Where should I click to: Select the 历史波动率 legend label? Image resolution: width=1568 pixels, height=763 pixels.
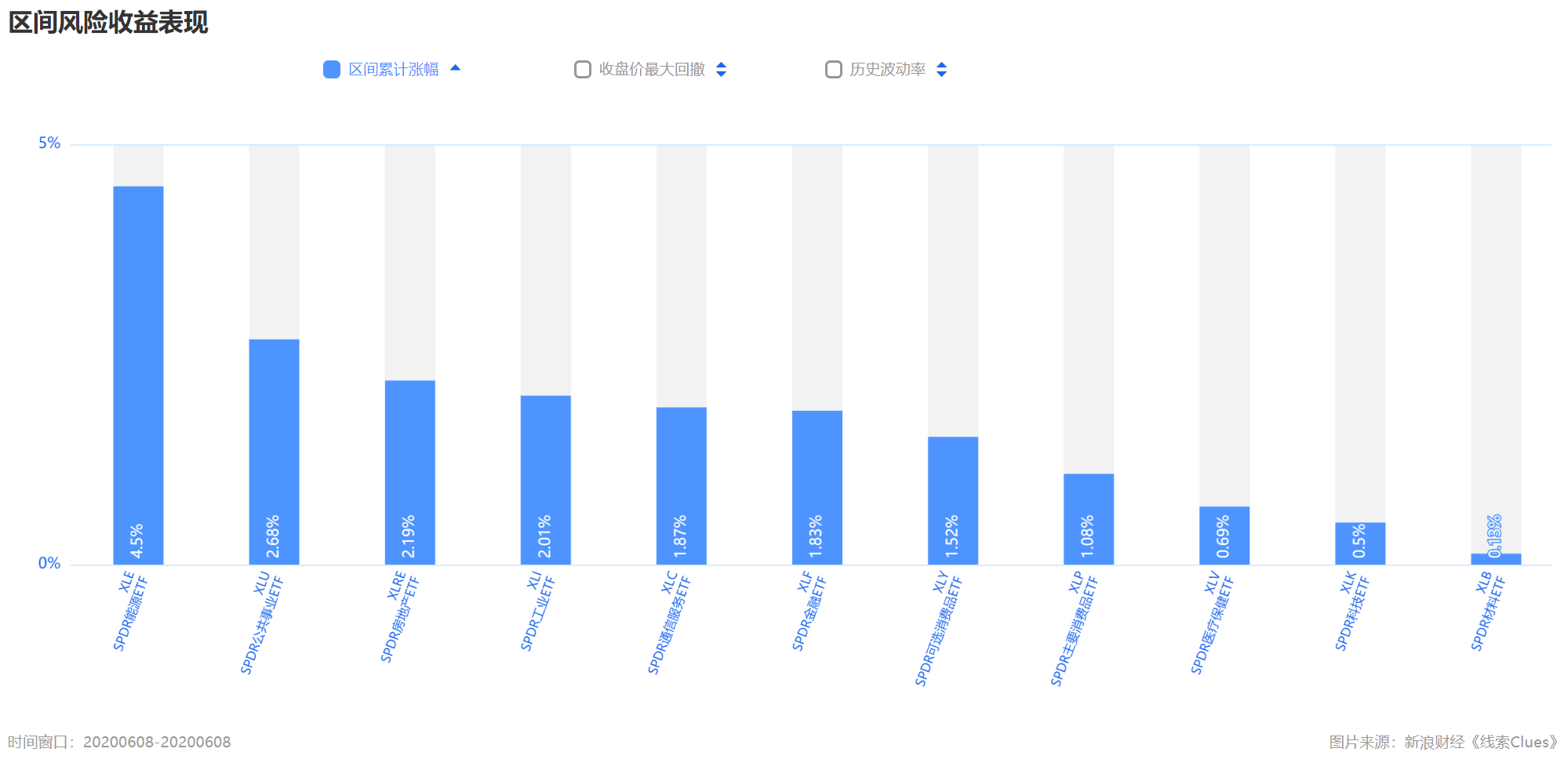(x=888, y=70)
